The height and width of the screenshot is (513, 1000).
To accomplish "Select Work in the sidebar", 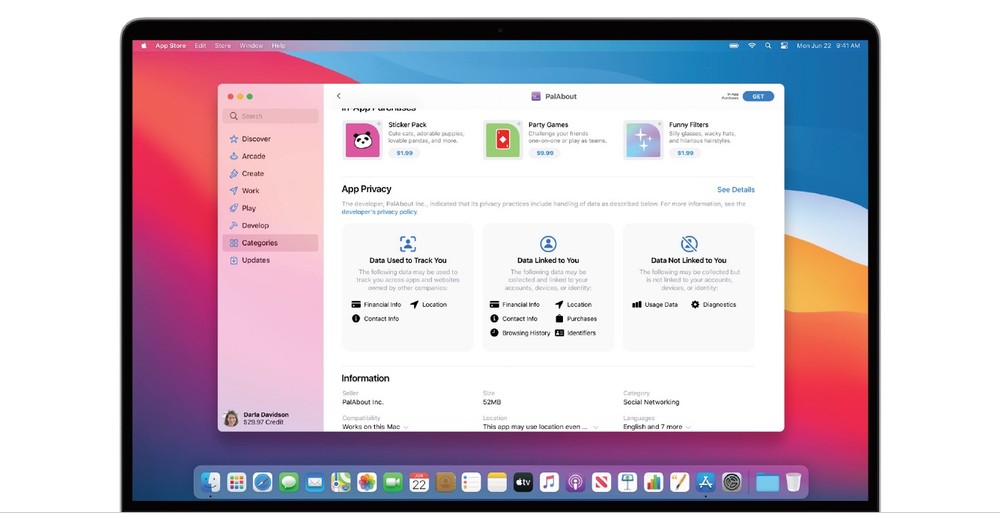I will (270, 190).
